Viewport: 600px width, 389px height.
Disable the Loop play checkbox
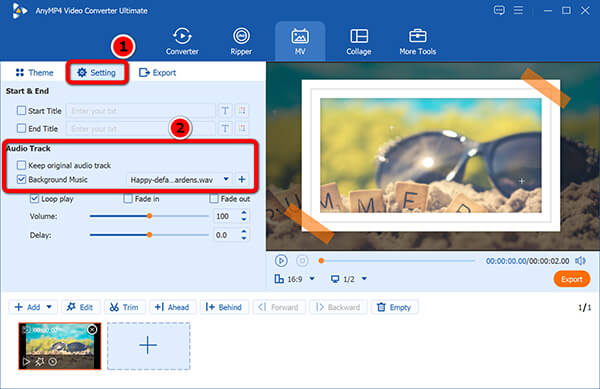click(34, 199)
